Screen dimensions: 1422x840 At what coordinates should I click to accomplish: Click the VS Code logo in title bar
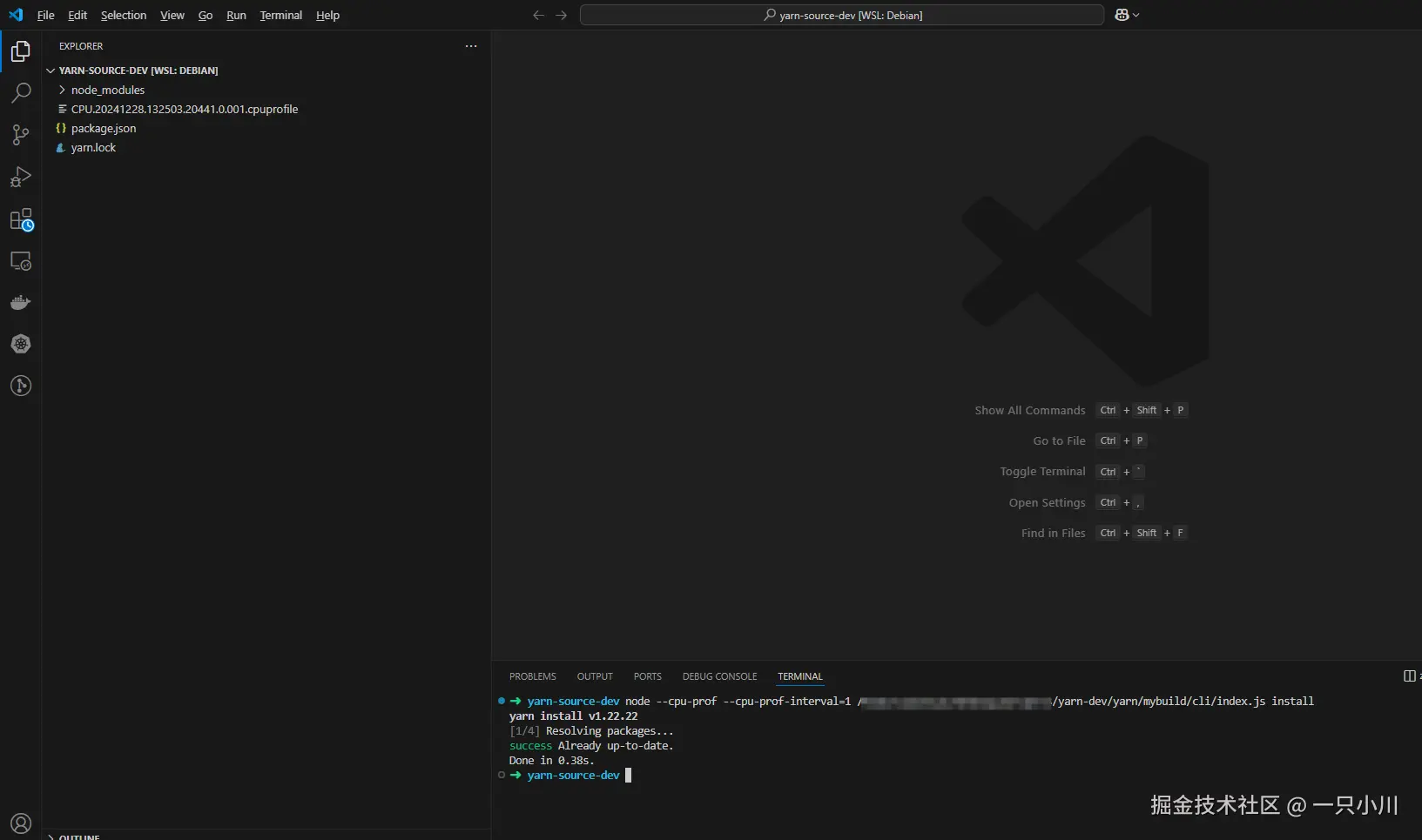16,15
